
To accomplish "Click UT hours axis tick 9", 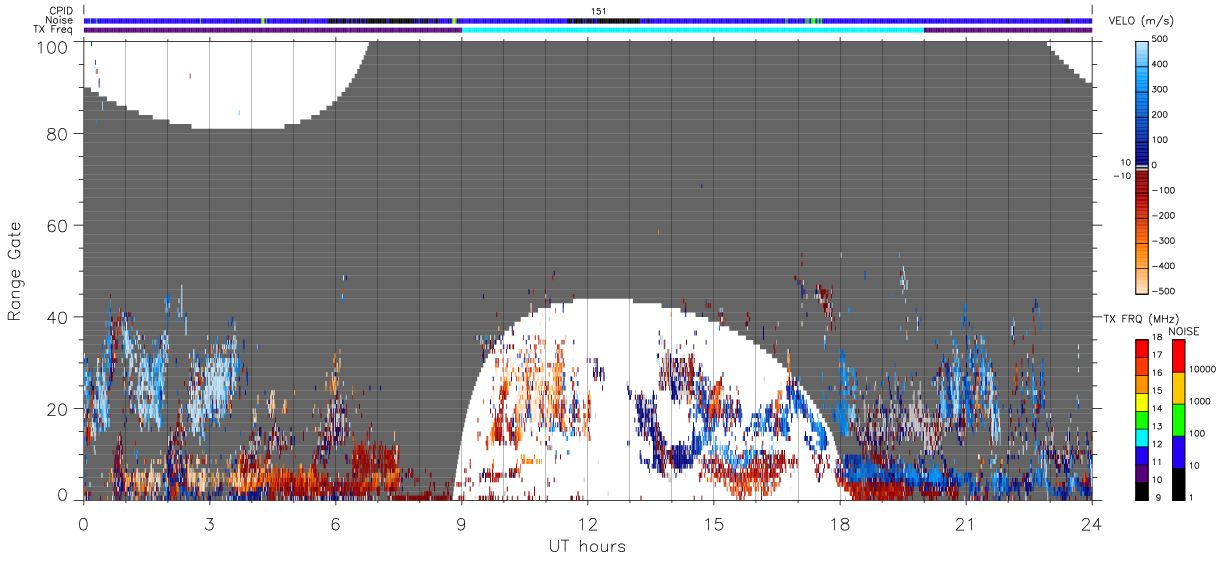I will coord(461,524).
